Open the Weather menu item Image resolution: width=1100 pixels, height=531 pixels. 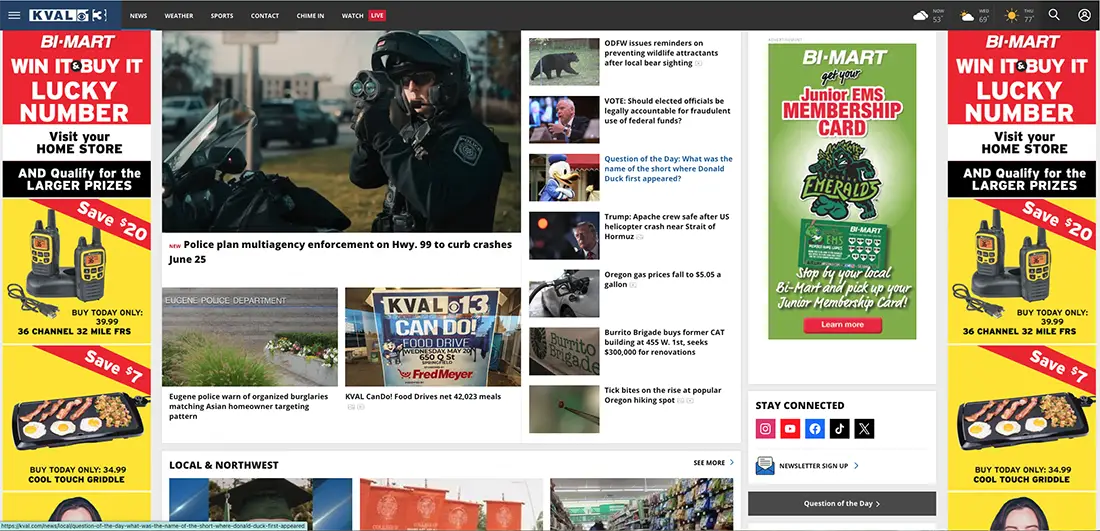(179, 15)
